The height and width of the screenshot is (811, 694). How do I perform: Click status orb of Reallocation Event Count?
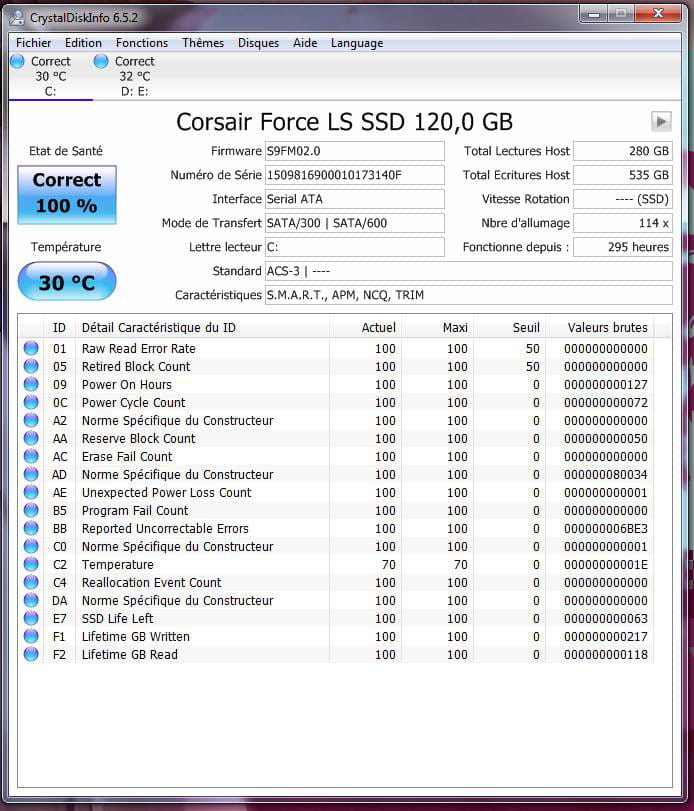(31, 582)
